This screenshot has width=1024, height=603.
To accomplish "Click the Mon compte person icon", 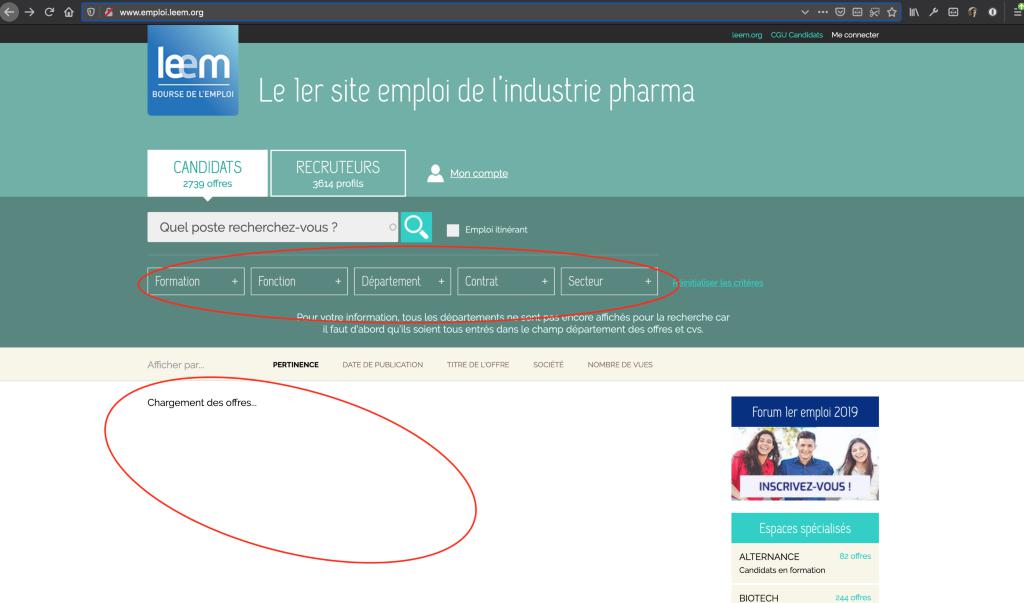I will (436, 172).
